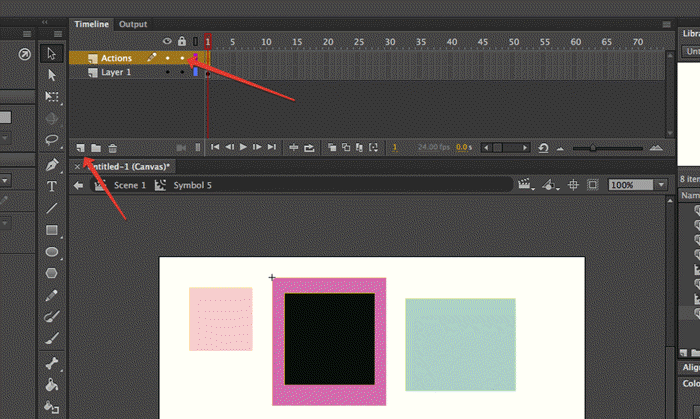Select the Oval tool
This screenshot has height=419, width=700.
point(52,252)
